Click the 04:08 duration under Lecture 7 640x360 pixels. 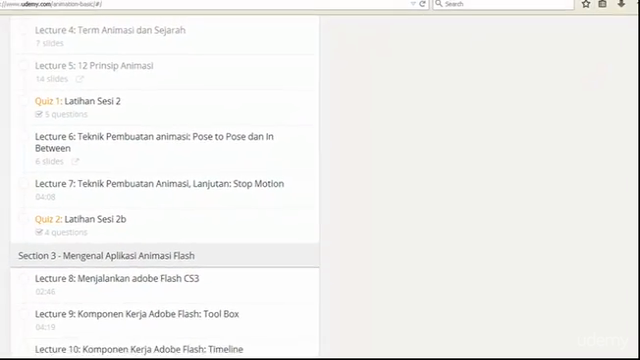coord(45,197)
